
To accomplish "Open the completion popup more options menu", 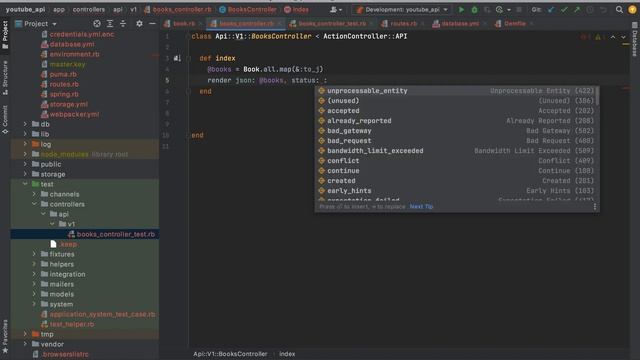I will coord(595,207).
